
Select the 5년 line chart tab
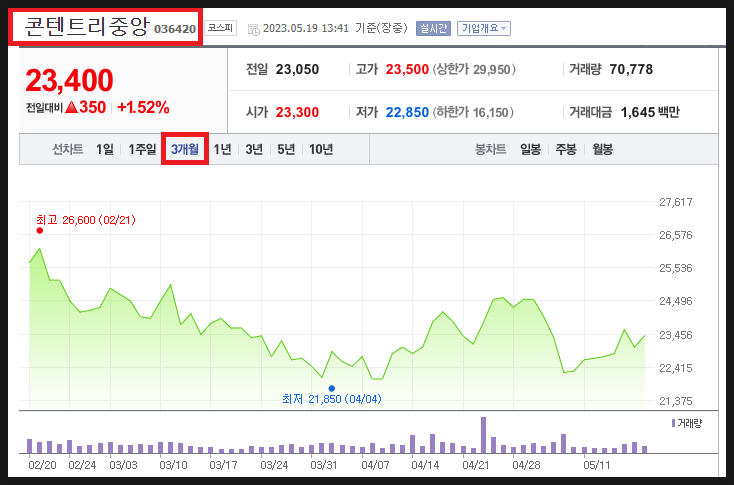click(x=286, y=149)
